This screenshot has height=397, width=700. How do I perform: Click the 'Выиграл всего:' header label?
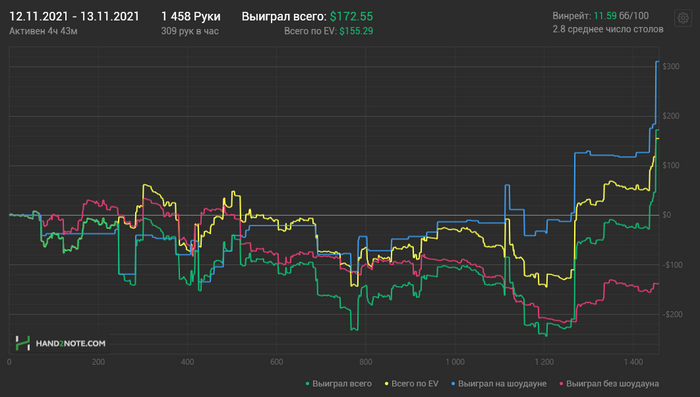pos(284,17)
